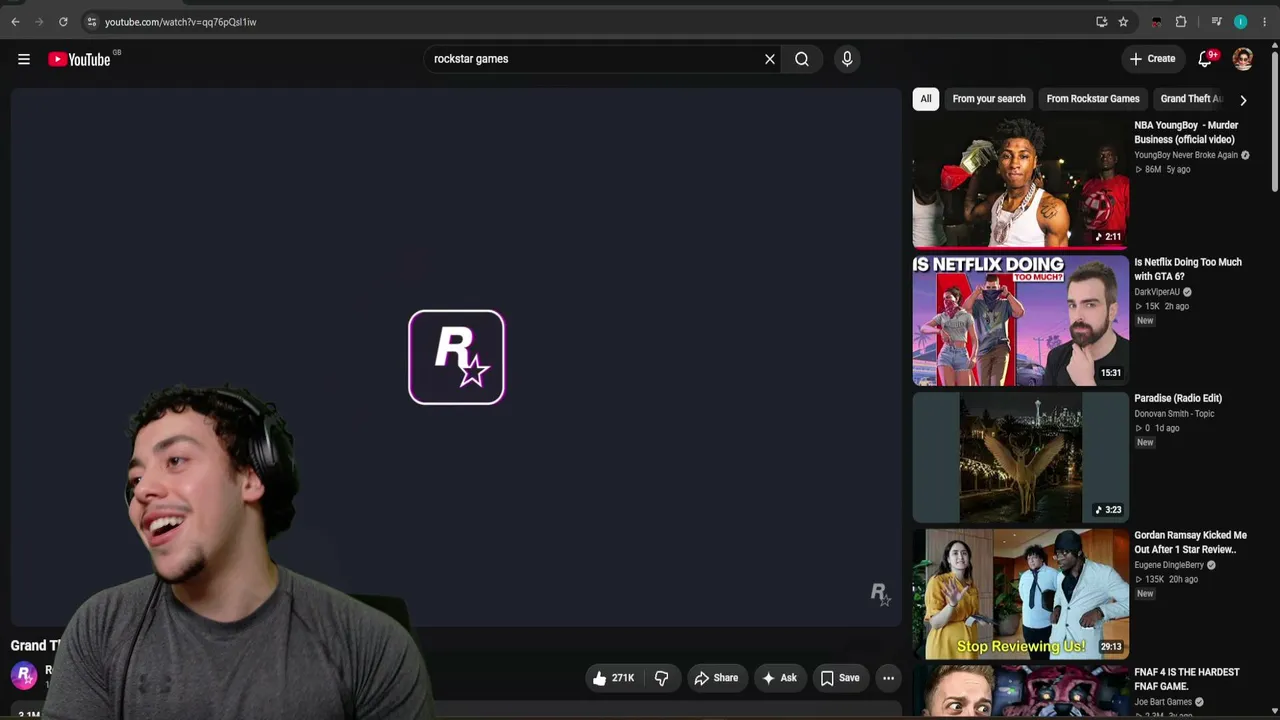Click the Rockstar watermark in the player
1280x720 pixels.
879,595
